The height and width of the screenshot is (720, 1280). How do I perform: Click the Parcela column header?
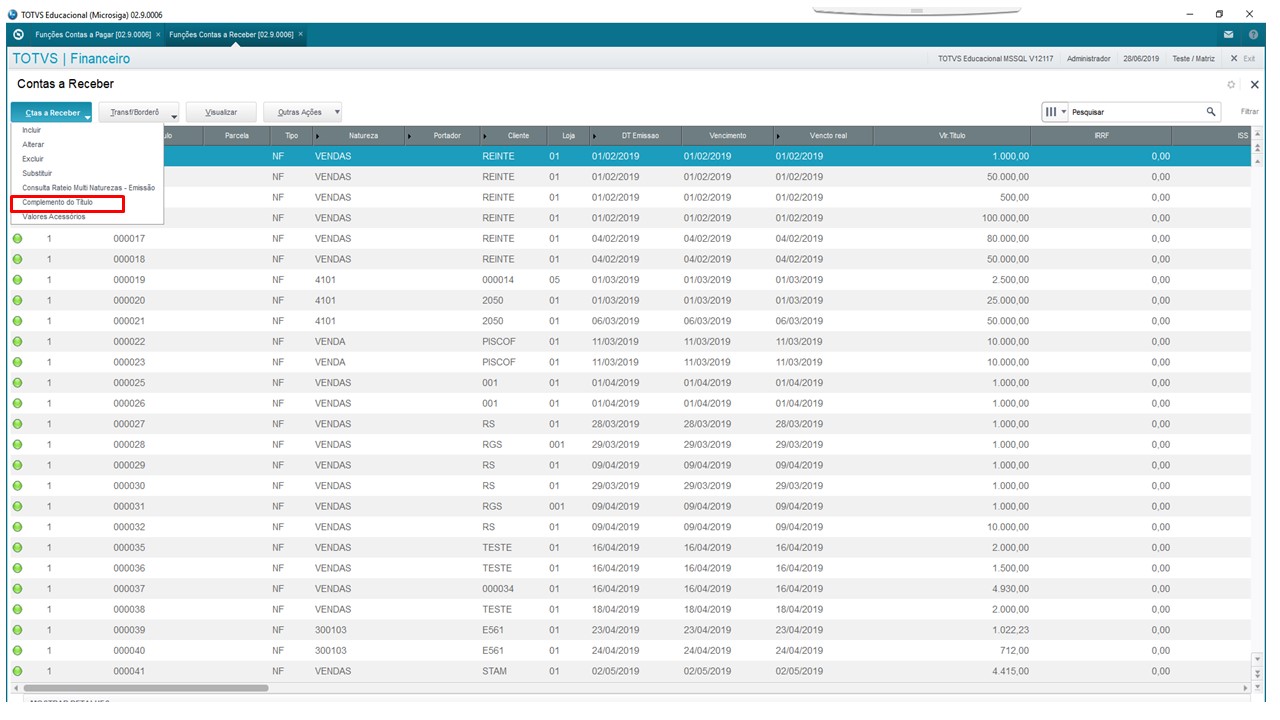coord(237,135)
